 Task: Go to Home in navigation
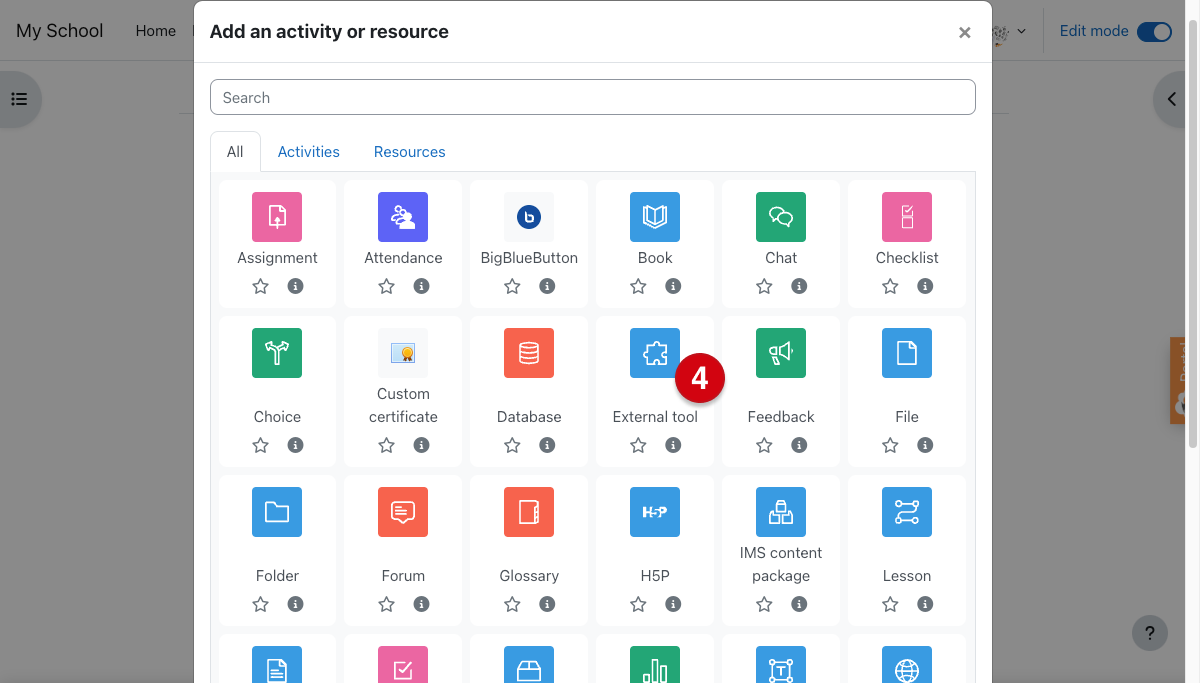coord(156,31)
